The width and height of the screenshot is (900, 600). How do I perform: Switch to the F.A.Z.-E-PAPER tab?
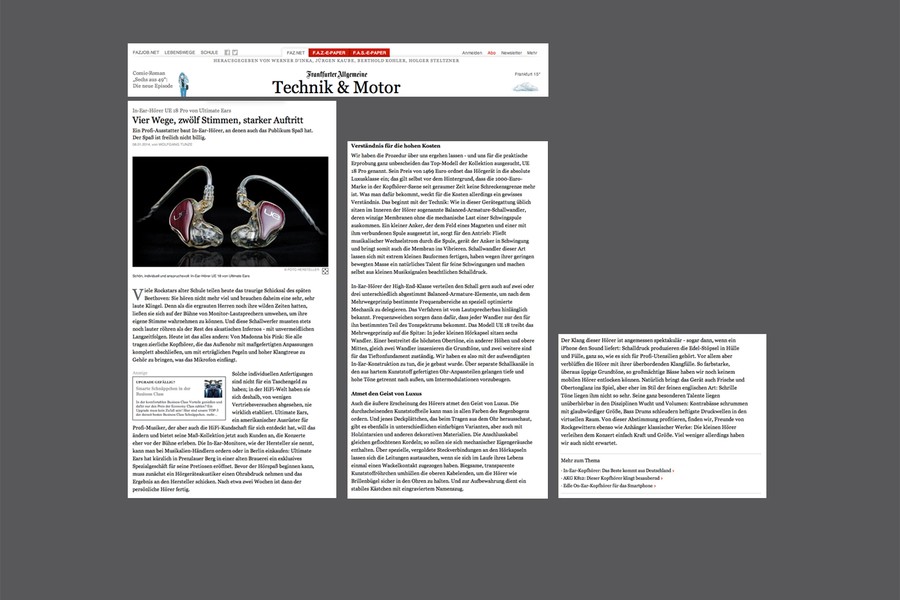pos(329,53)
